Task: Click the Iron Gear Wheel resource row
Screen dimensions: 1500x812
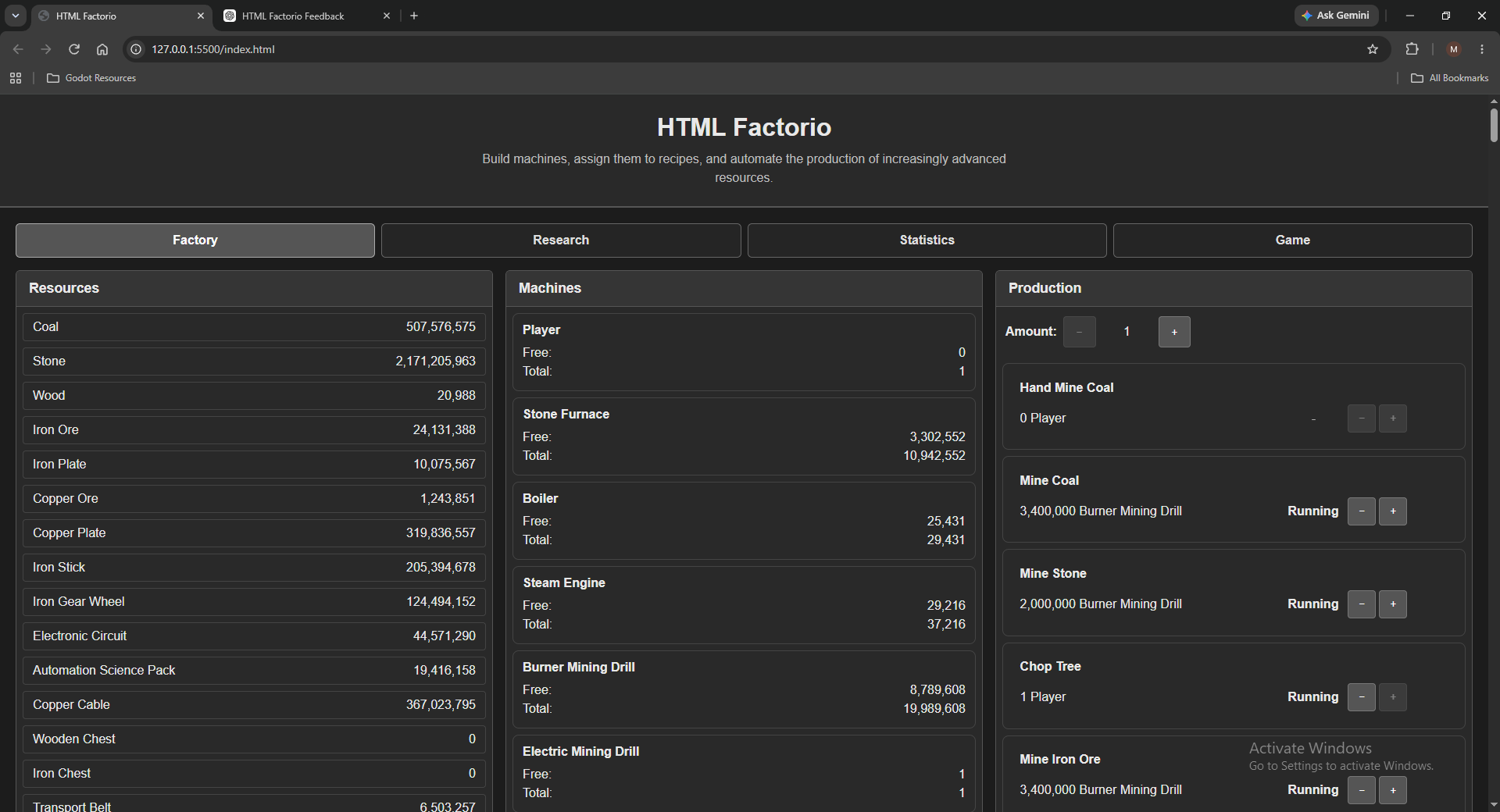Action: 254,602
